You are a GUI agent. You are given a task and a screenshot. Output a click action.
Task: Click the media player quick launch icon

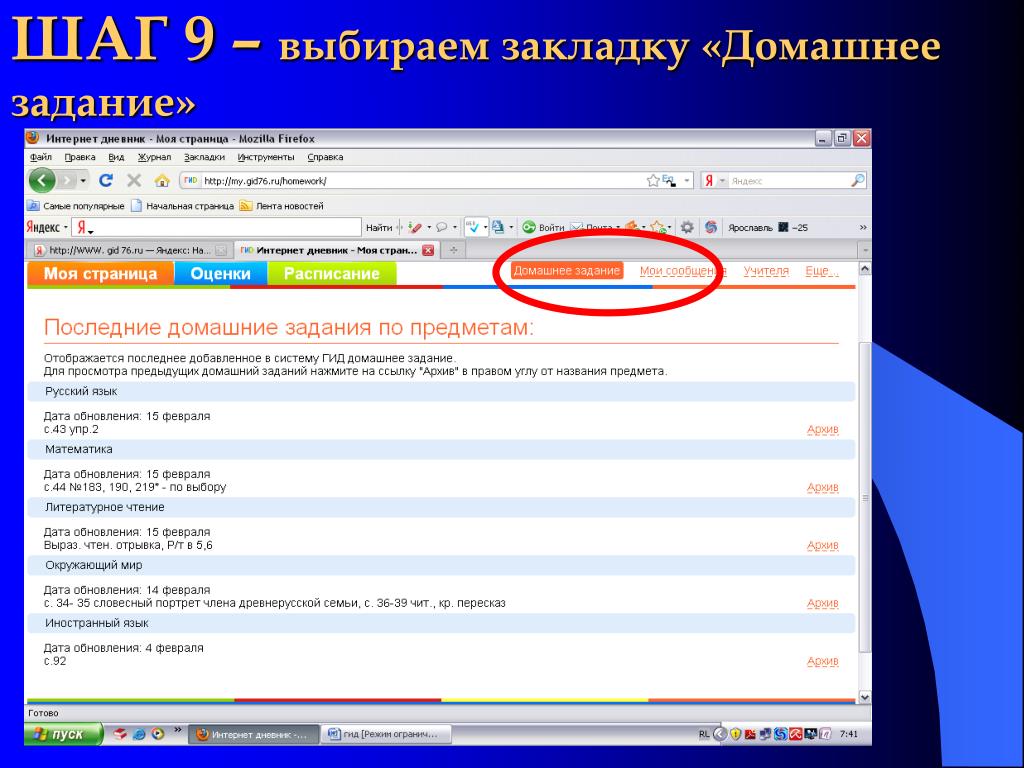click(158, 734)
